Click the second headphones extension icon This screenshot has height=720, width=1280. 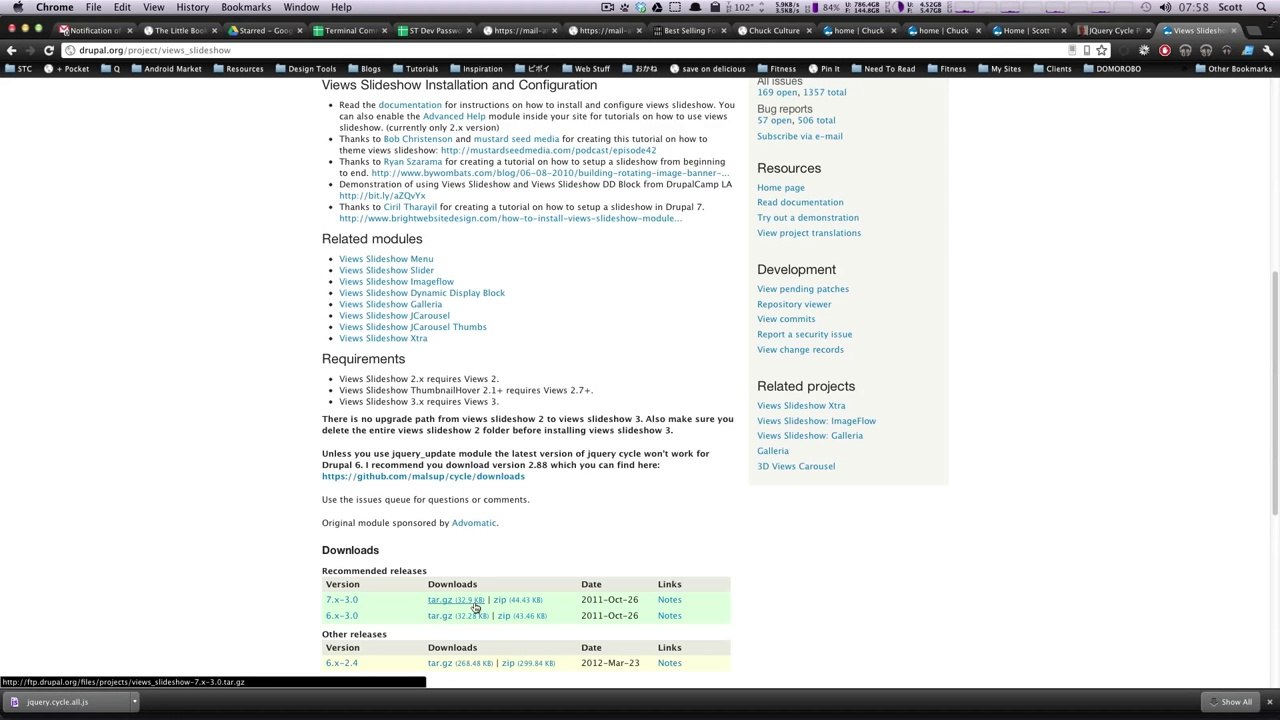coord(1206,50)
